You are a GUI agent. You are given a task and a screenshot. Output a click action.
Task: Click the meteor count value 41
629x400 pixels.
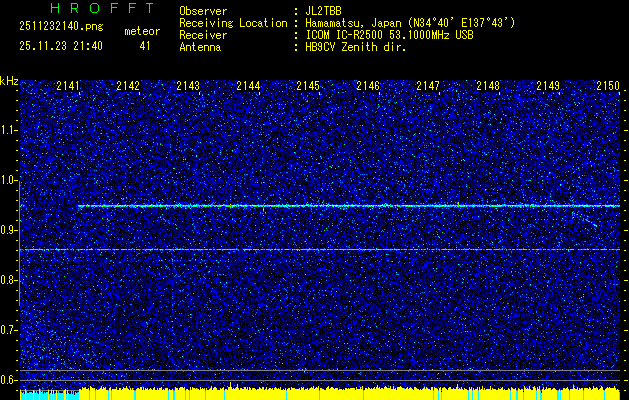(x=145, y=45)
